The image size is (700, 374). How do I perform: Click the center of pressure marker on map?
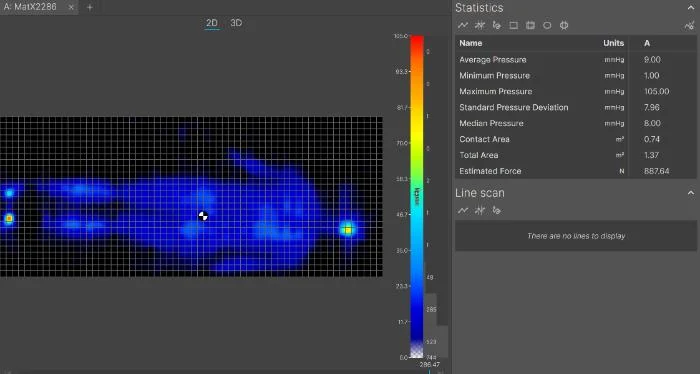pos(203,216)
